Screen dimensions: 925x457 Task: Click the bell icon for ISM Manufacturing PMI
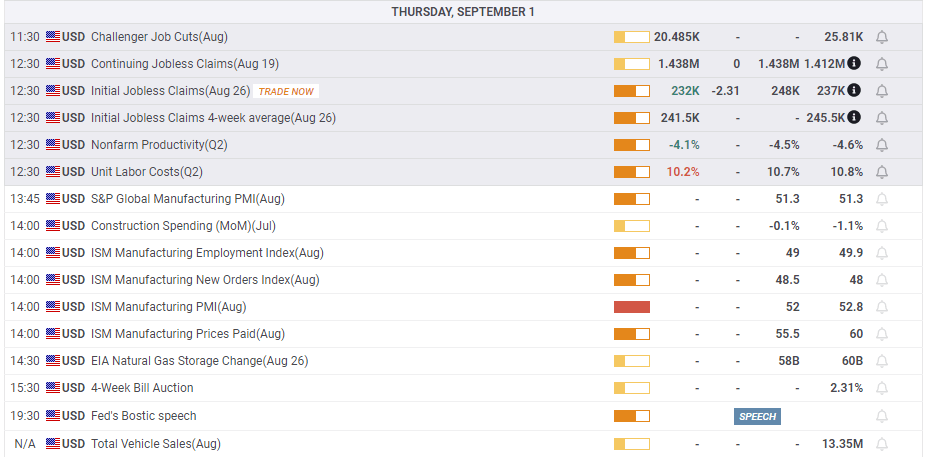pos(881,307)
